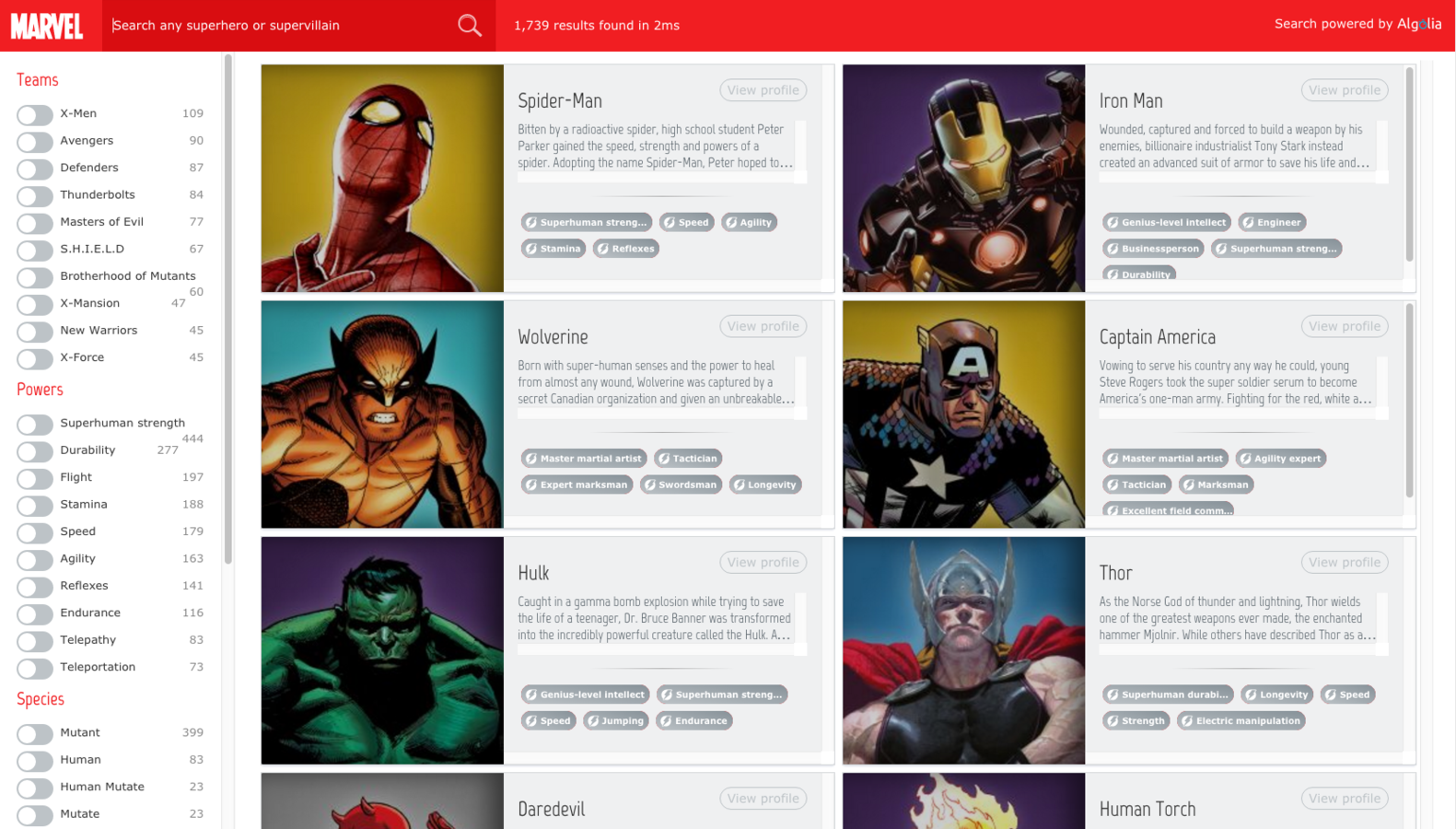Toggle the Telepathy power filter
The image size is (1456, 829).
[x=35, y=641]
